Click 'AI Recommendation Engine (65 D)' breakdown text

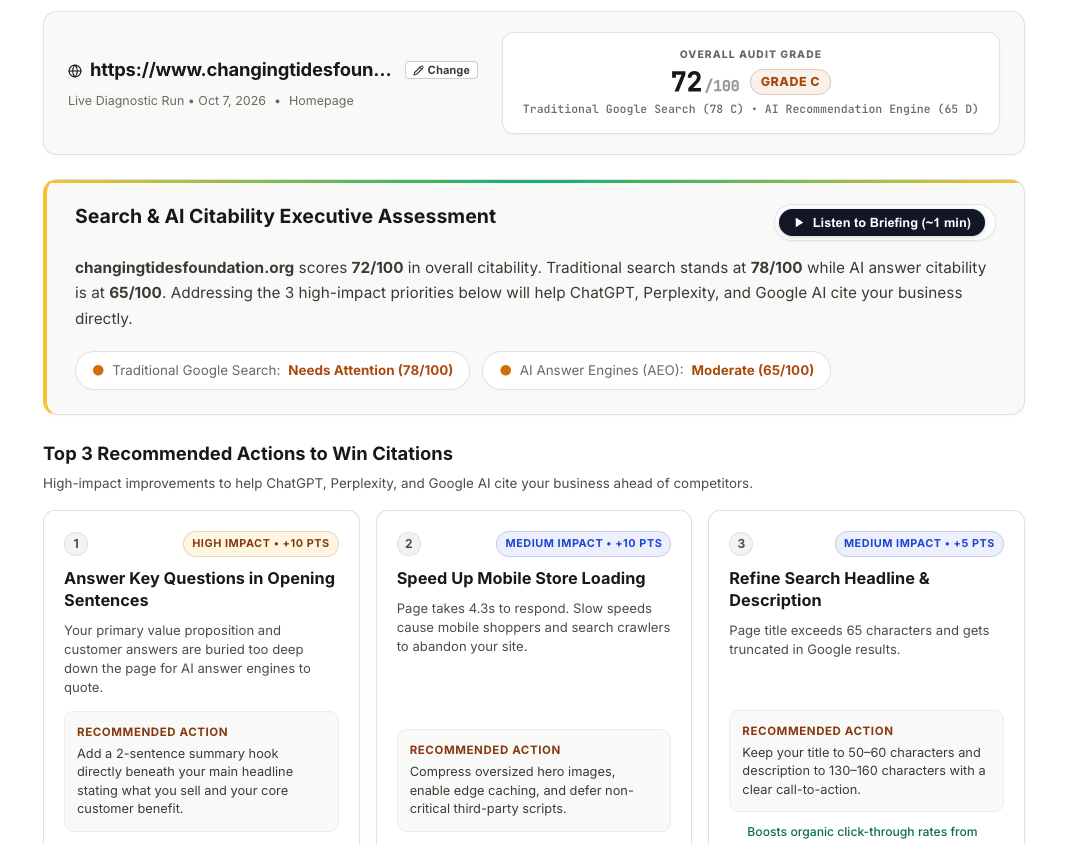click(x=872, y=109)
